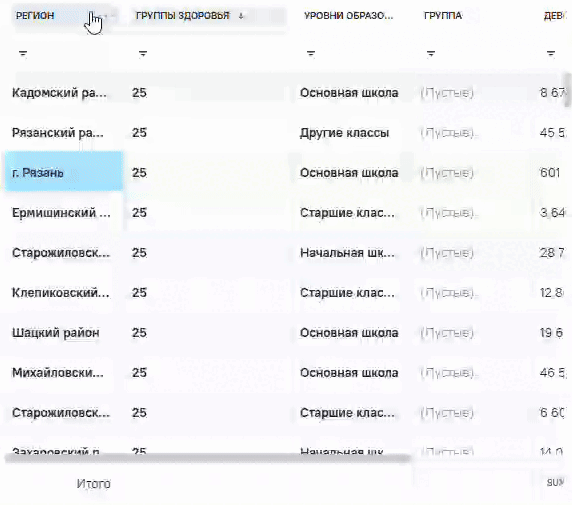Open filter icon under rightmost Дев column

point(551,54)
